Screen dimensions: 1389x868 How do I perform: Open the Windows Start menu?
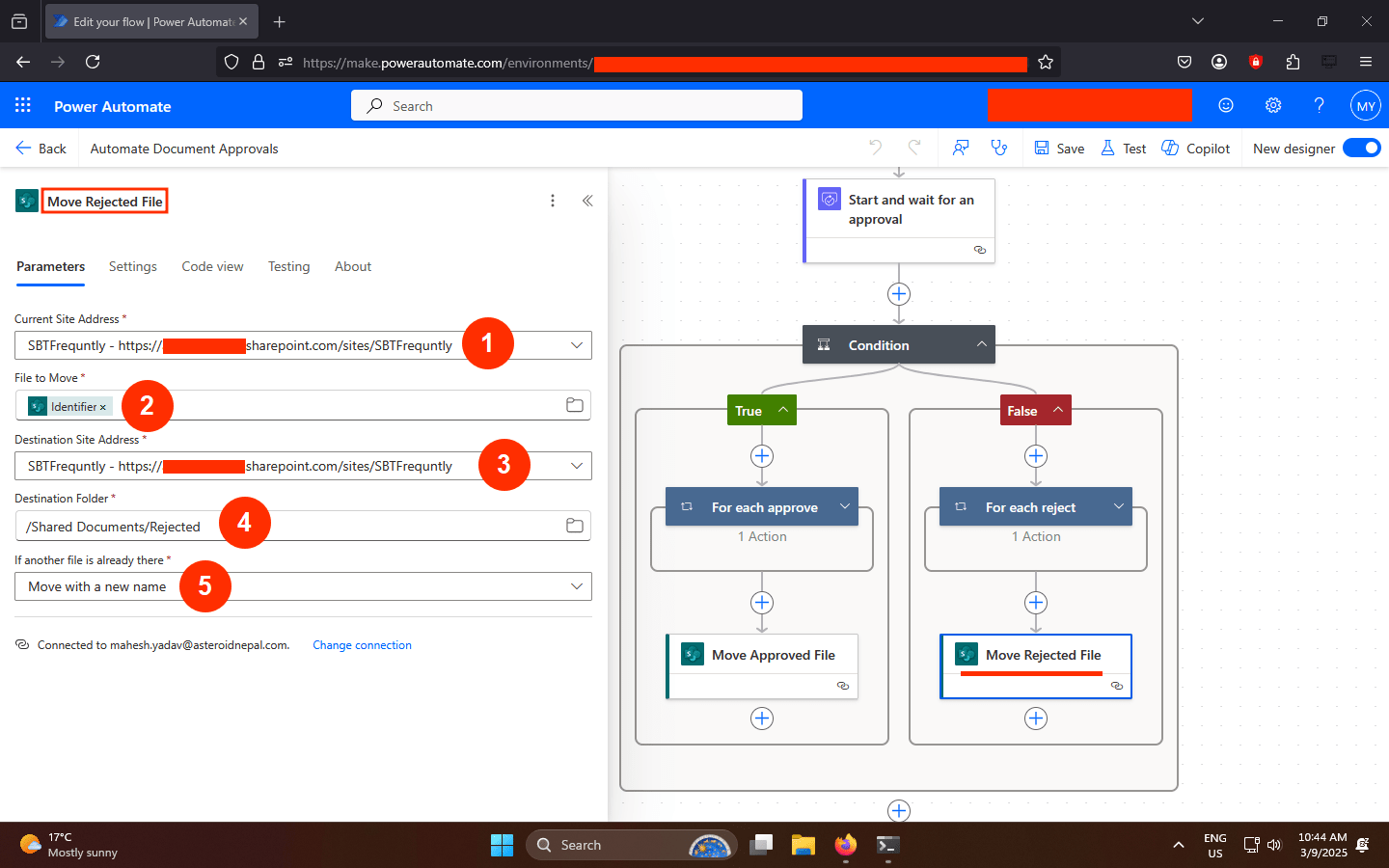pos(502,845)
